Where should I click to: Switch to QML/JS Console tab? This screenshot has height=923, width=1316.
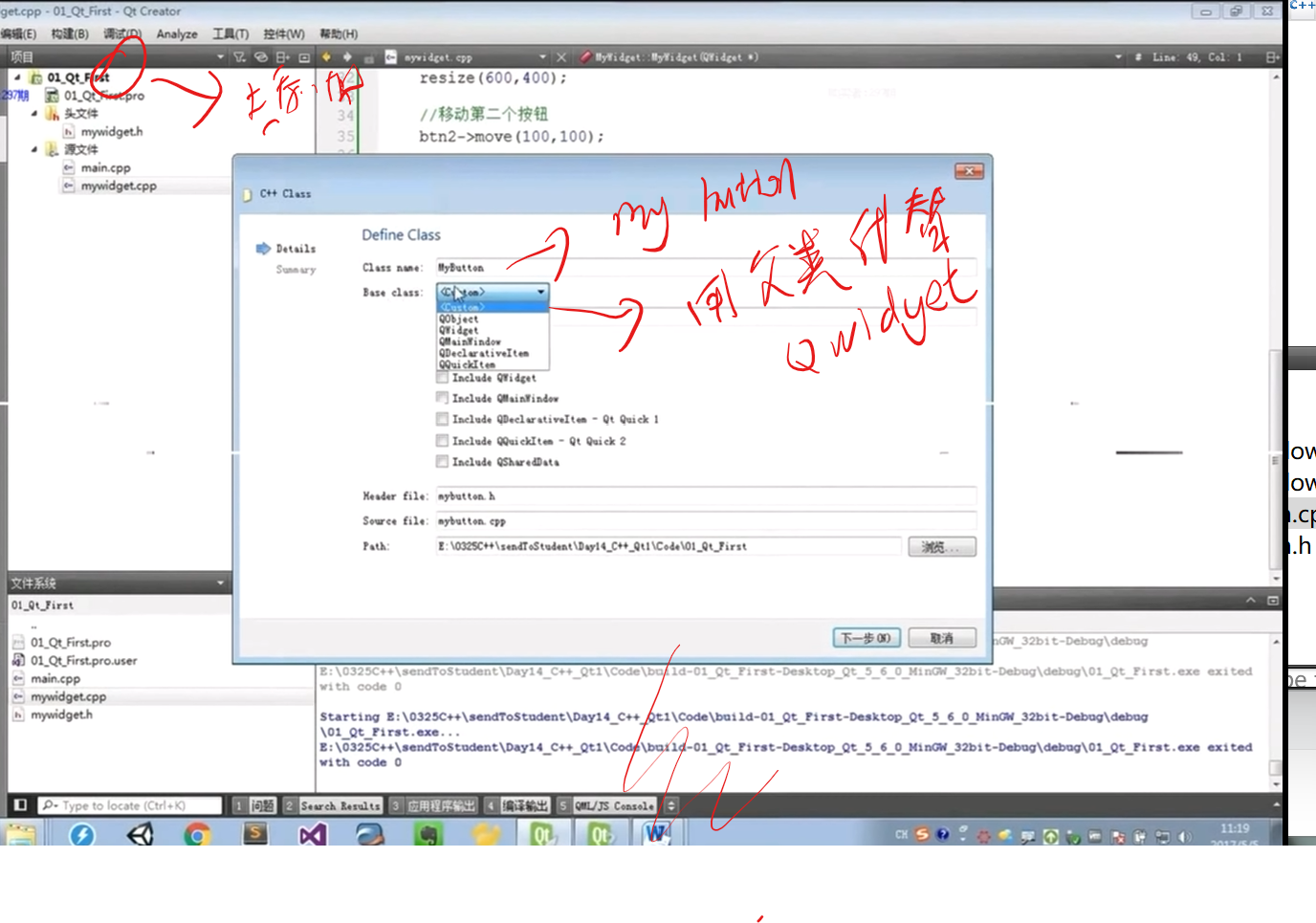tap(606, 805)
